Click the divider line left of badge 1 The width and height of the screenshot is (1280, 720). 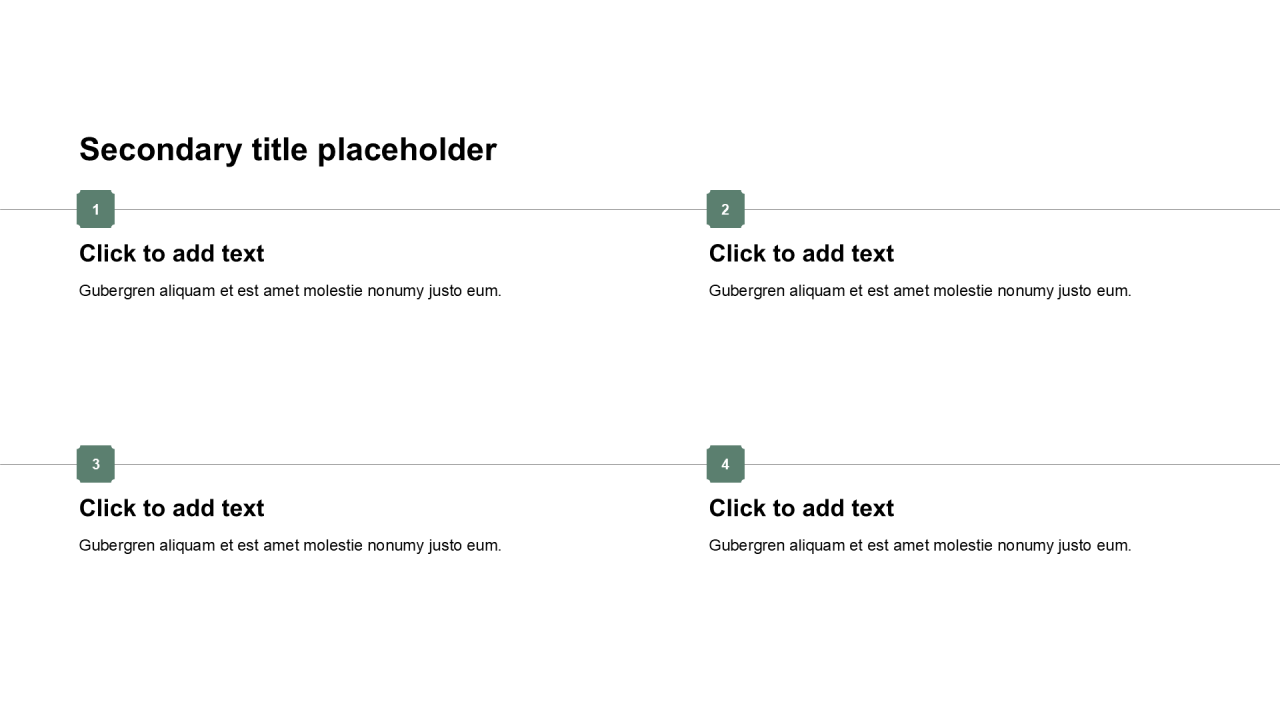(x=38, y=210)
